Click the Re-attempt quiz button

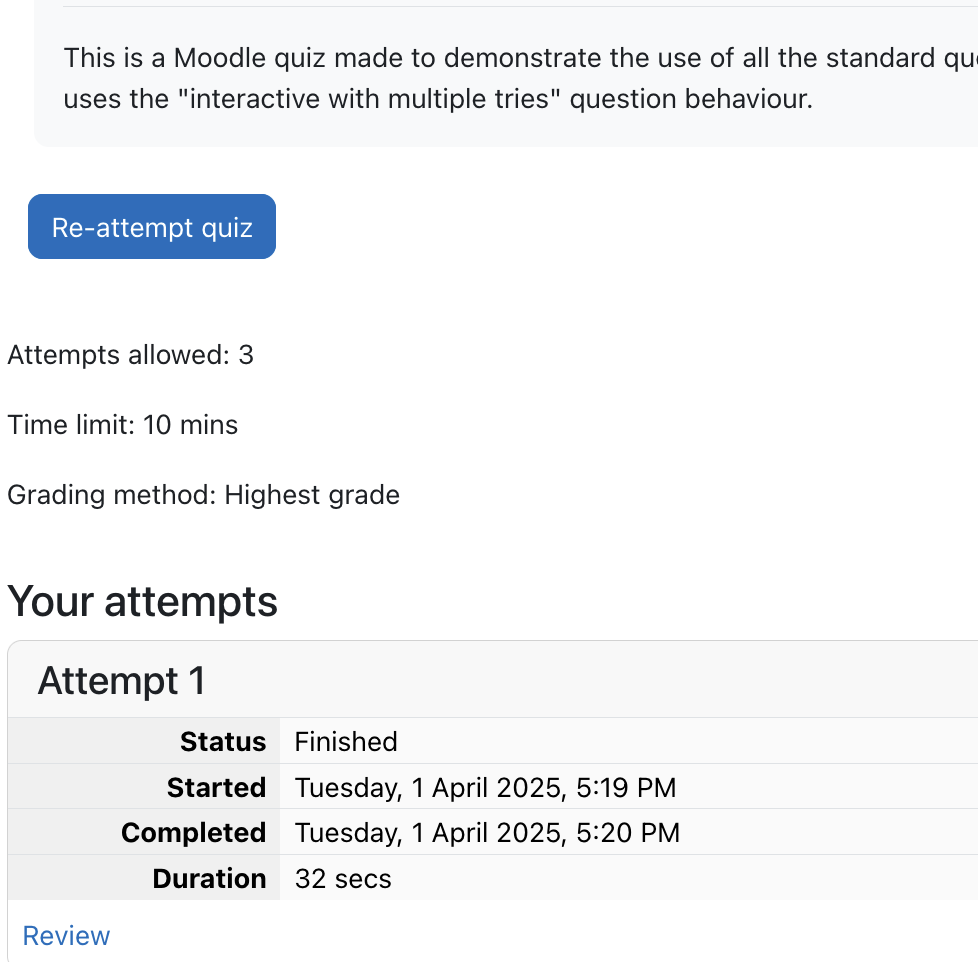pyautogui.click(x=152, y=226)
